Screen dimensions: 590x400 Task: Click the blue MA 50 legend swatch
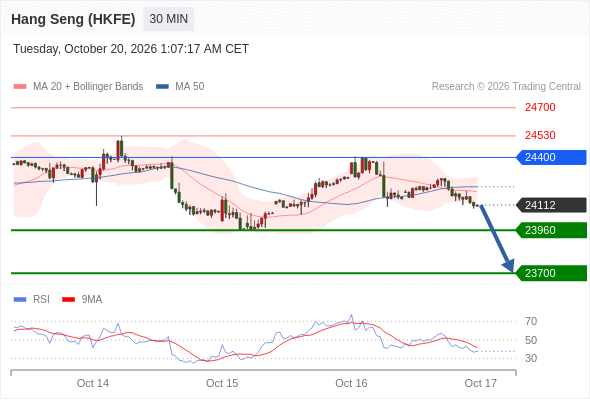(162, 87)
